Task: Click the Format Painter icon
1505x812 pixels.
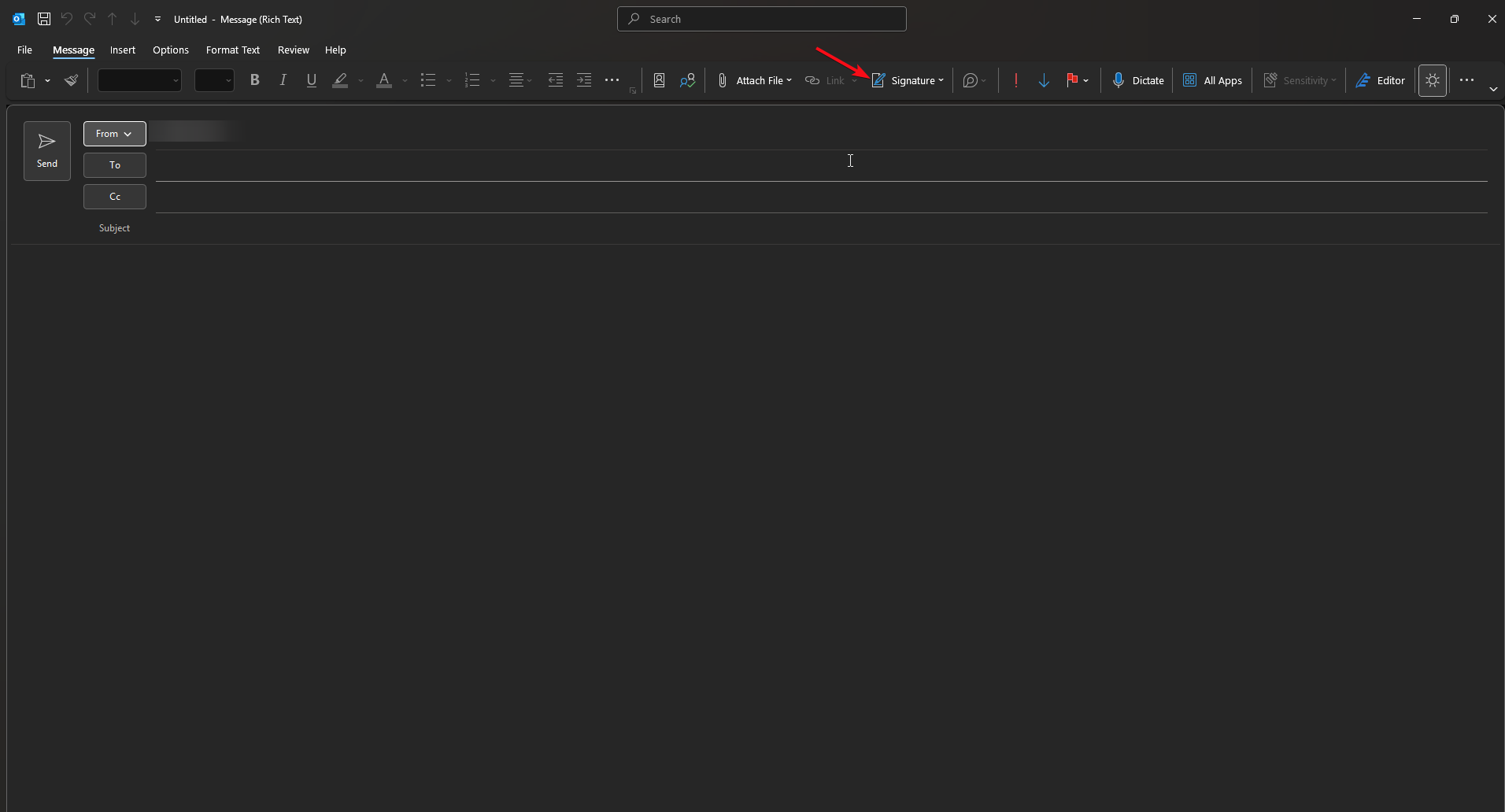Action: pyautogui.click(x=71, y=80)
